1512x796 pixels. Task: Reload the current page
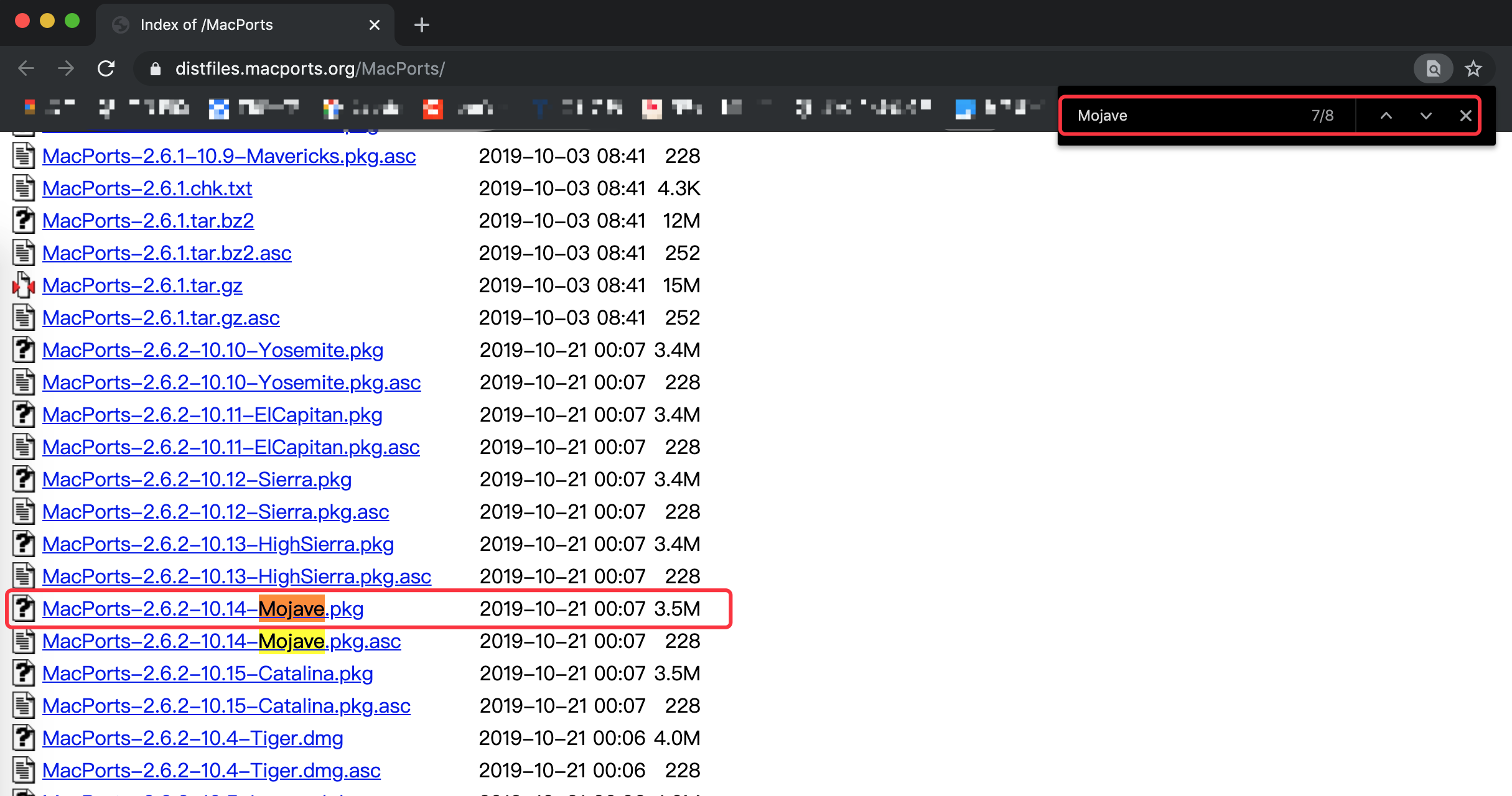(106, 68)
